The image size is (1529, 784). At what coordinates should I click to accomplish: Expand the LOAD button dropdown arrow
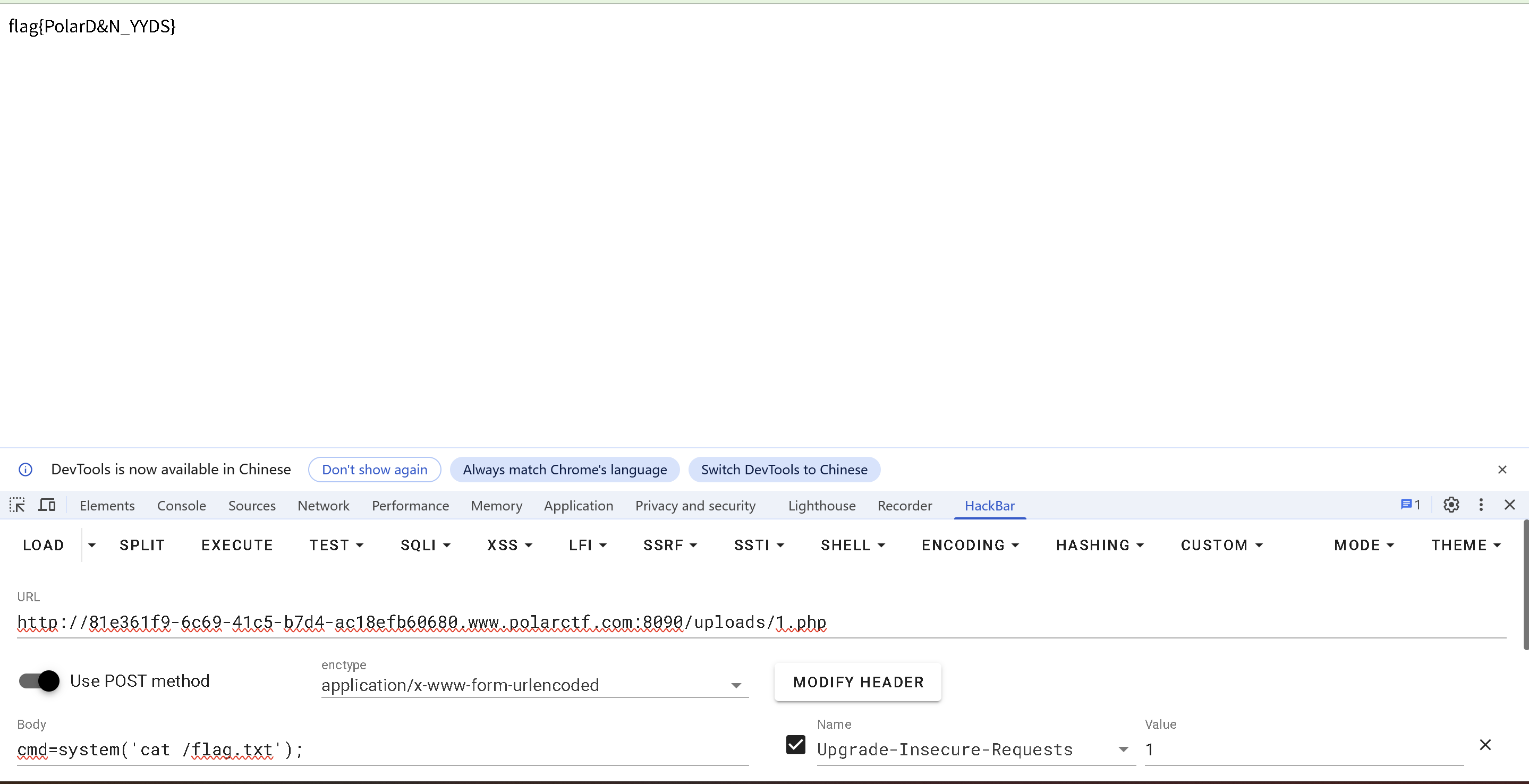(x=91, y=545)
